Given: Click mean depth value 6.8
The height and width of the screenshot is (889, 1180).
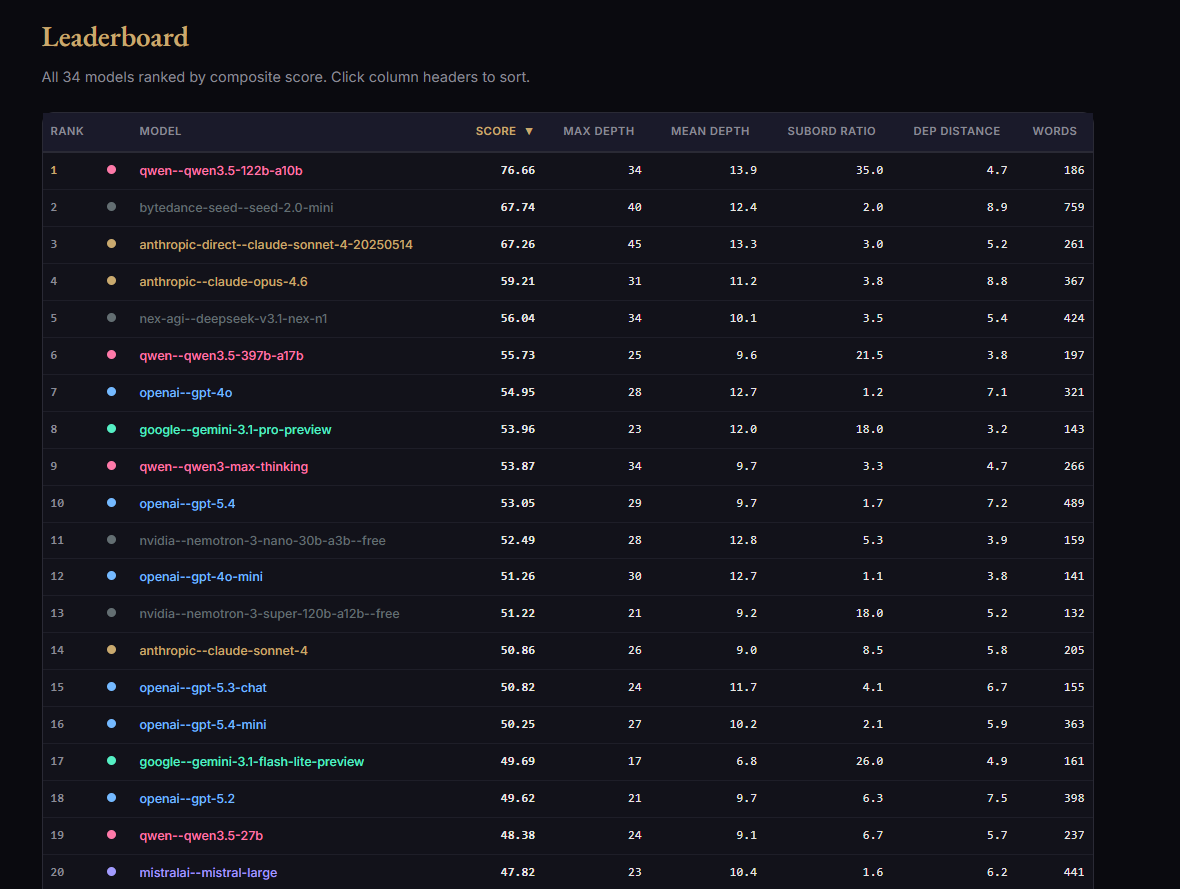Looking at the screenshot, I should click(x=747, y=761).
